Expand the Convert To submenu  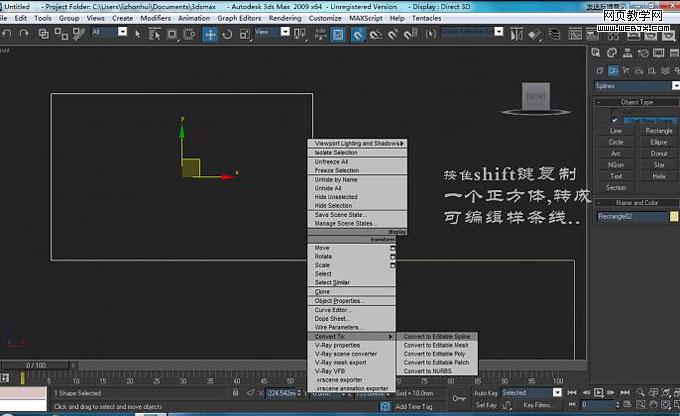pyautogui.click(x=351, y=337)
